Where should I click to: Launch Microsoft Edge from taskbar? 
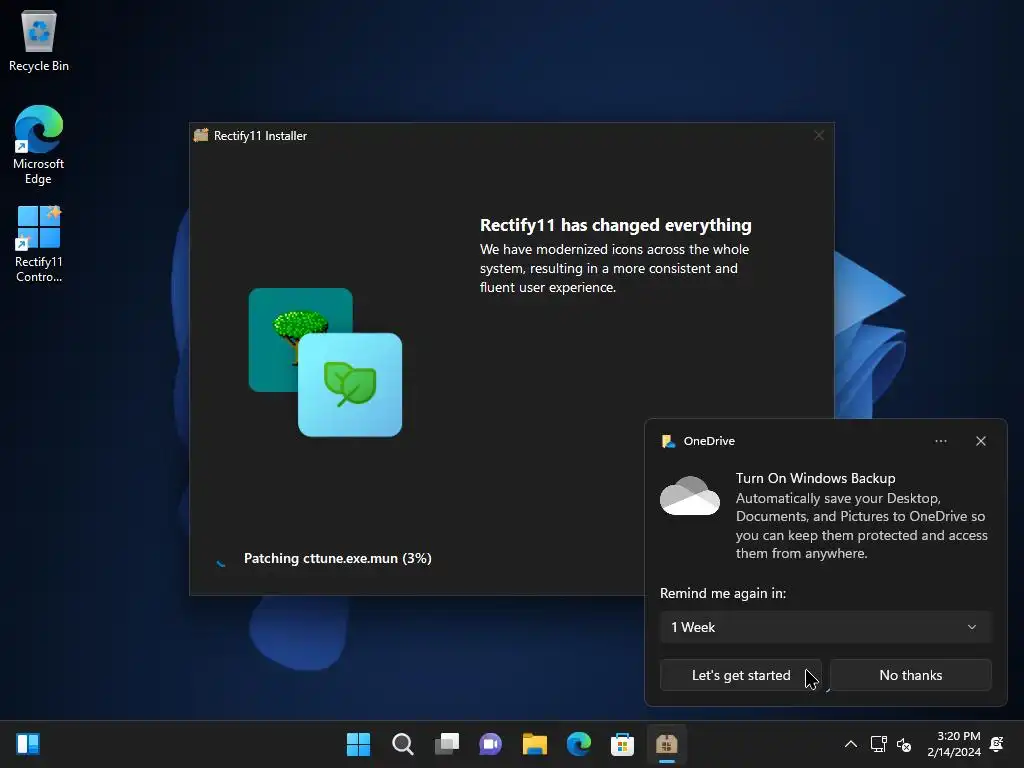click(x=579, y=744)
